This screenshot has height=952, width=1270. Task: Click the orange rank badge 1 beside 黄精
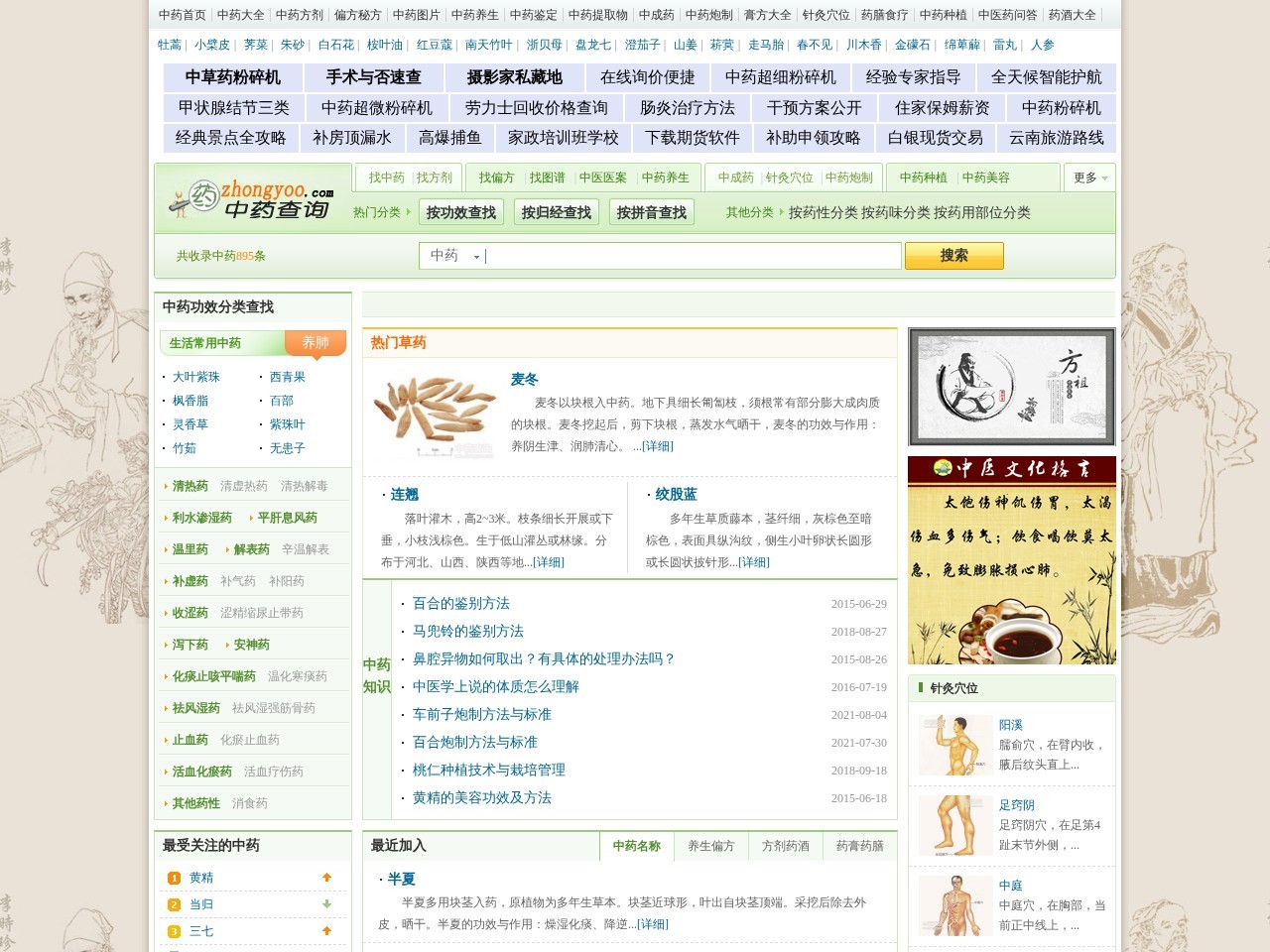coord(173,878)
